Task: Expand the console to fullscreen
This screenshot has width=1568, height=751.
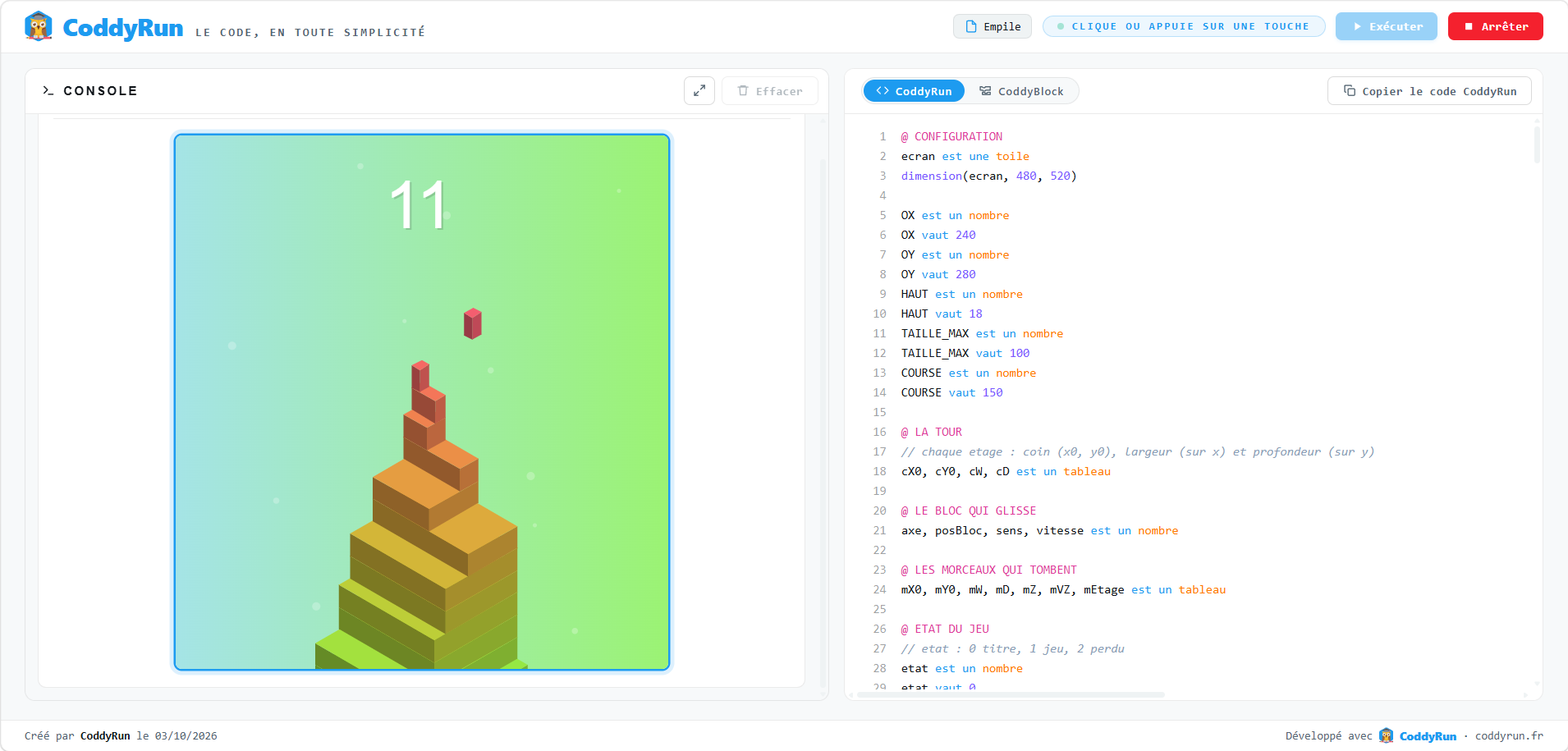Action: click(x=699, y=91)
